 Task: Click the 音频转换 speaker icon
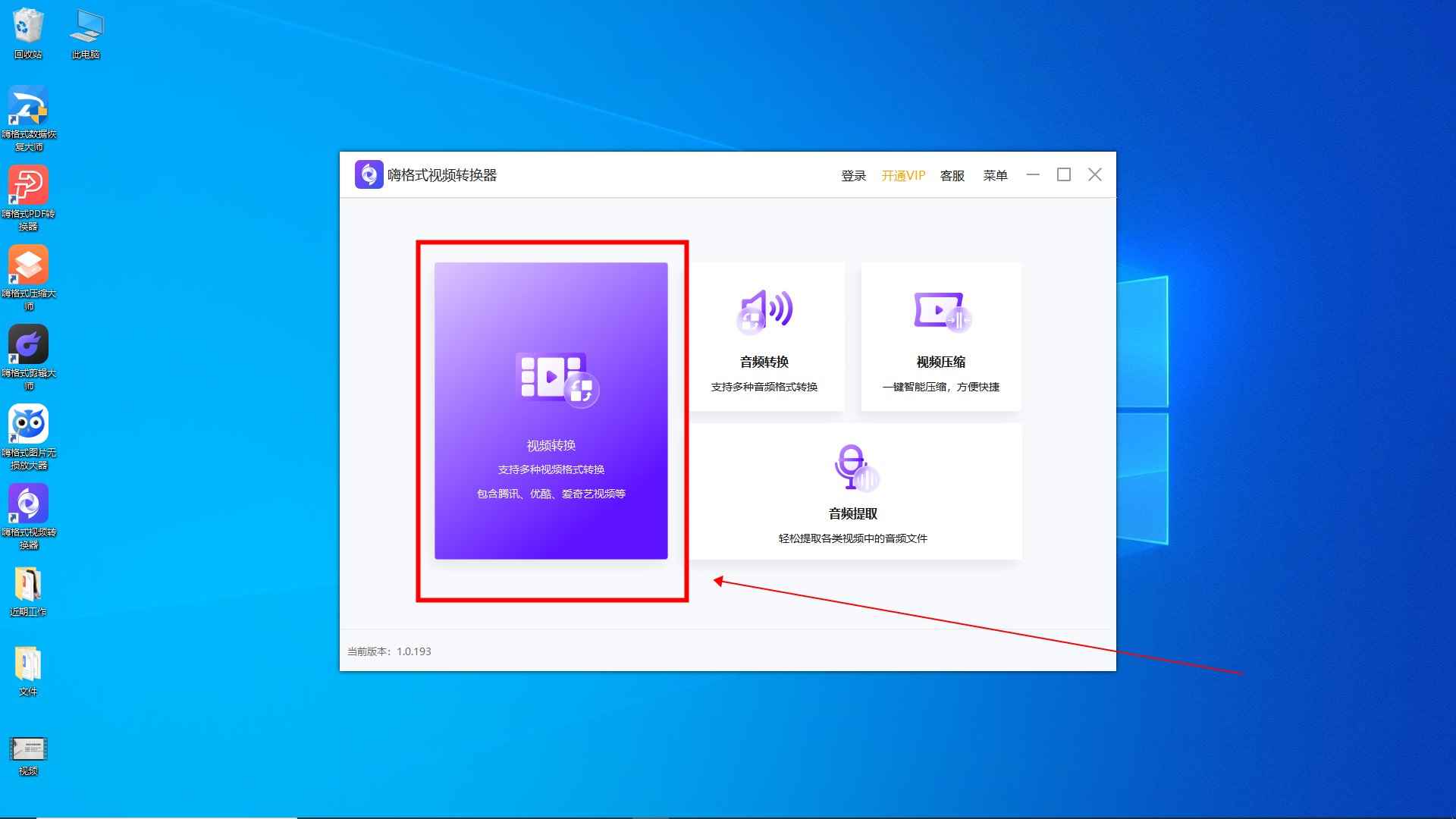tap(764, 311)
